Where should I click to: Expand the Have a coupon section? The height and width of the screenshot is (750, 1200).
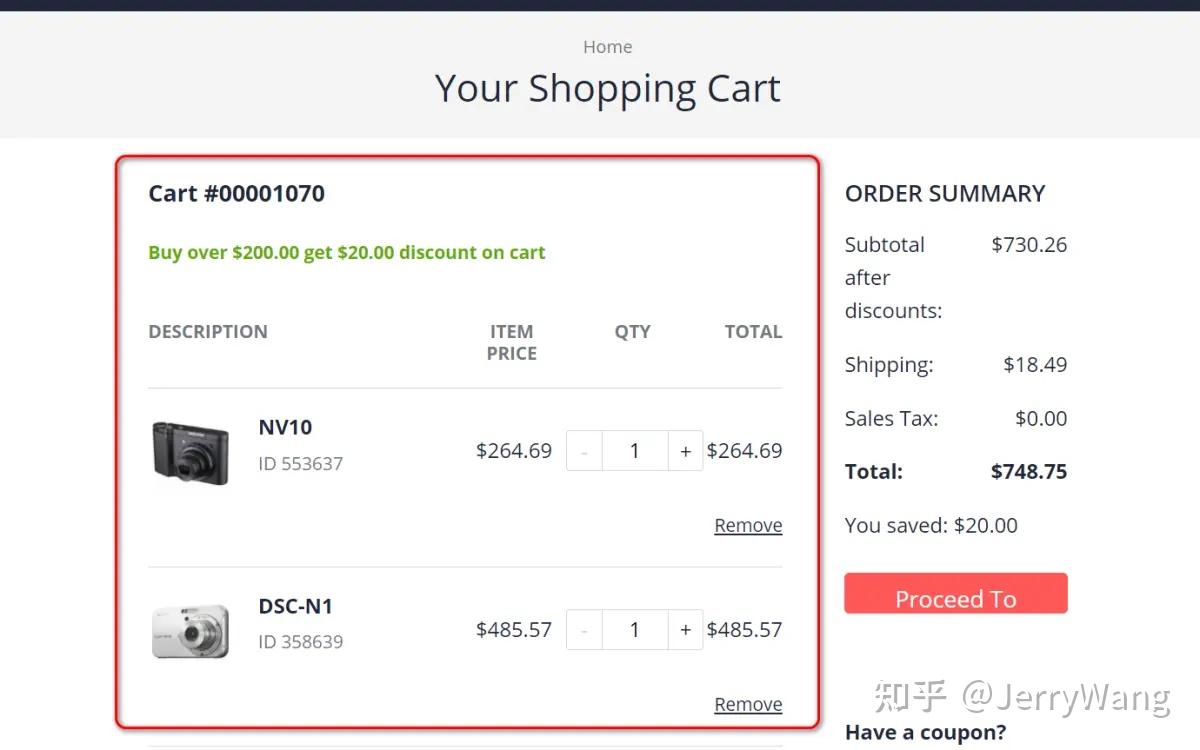click(x=925, y=732)
